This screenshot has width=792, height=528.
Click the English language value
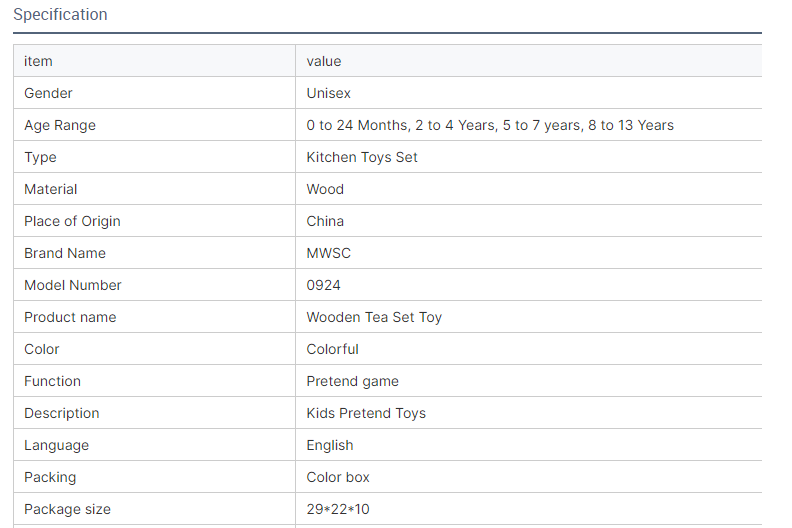[x=329, y=445]
